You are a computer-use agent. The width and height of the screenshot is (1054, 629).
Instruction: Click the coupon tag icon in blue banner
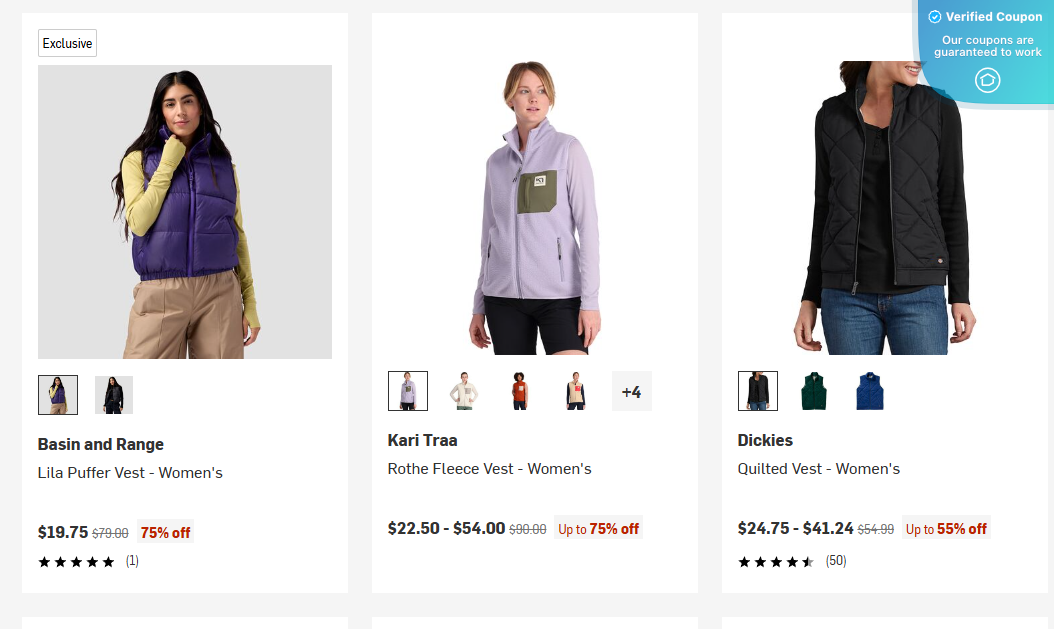[987, 81]
